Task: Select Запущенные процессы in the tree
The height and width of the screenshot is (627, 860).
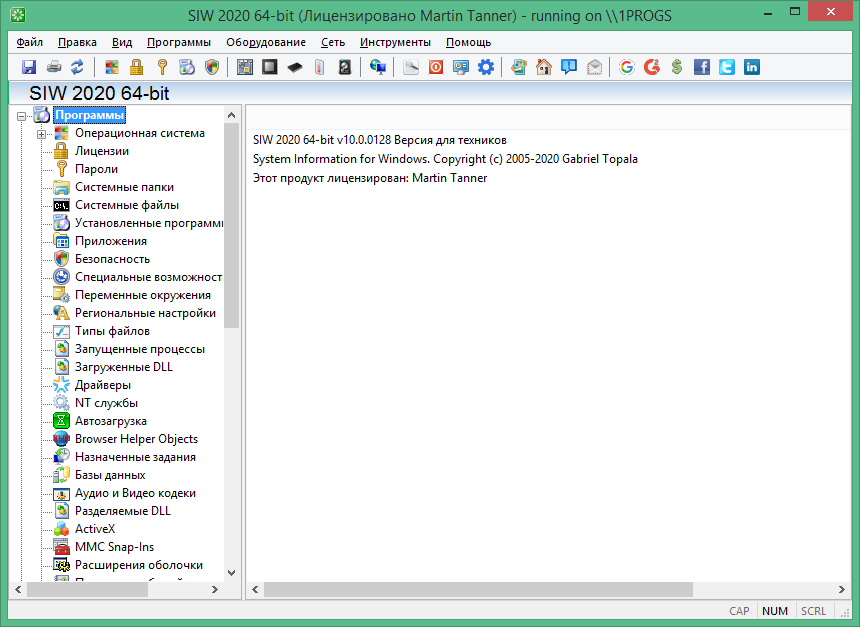Action: click(139, 349)
